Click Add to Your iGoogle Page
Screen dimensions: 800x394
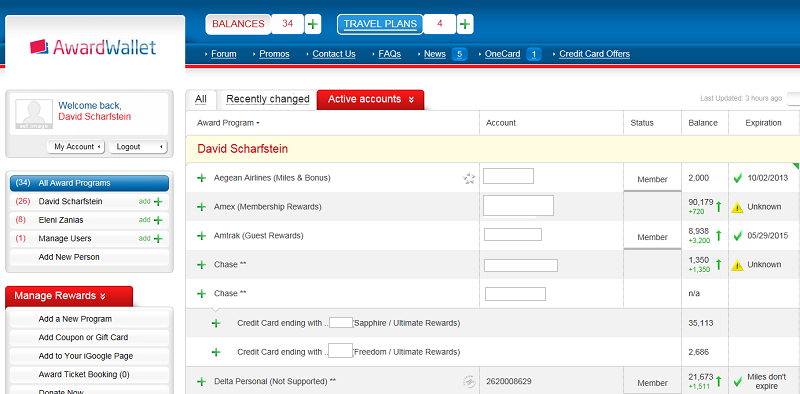click(86, 356)
